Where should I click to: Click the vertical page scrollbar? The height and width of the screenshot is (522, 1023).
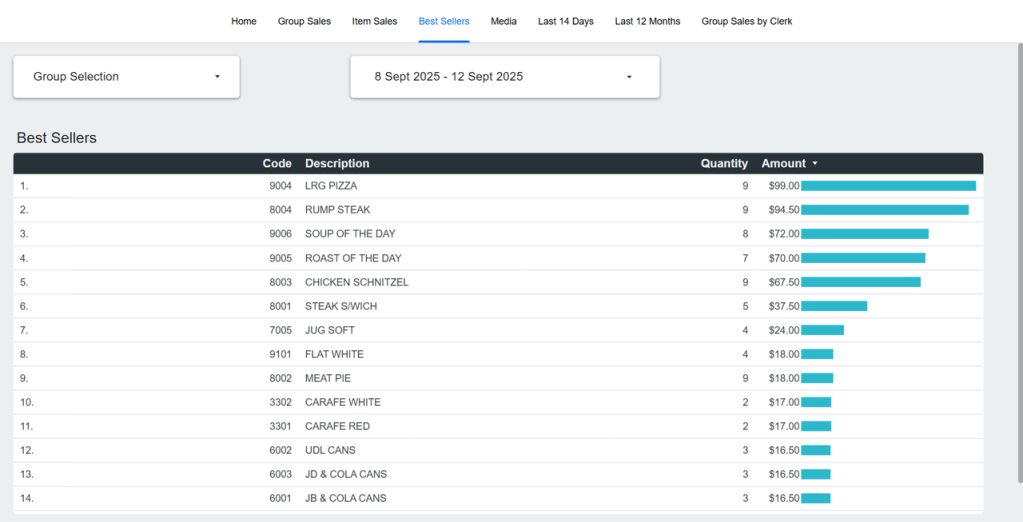(1017, 200)
